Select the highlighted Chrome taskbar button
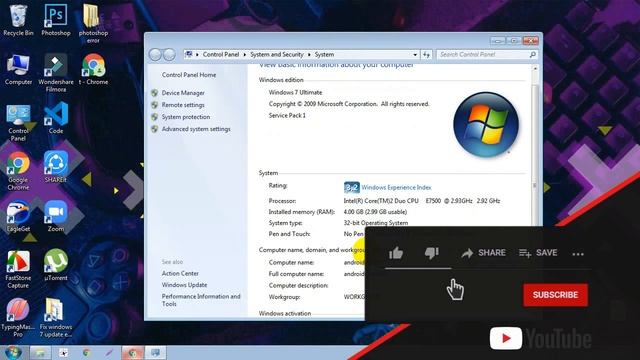 [132, 353]
